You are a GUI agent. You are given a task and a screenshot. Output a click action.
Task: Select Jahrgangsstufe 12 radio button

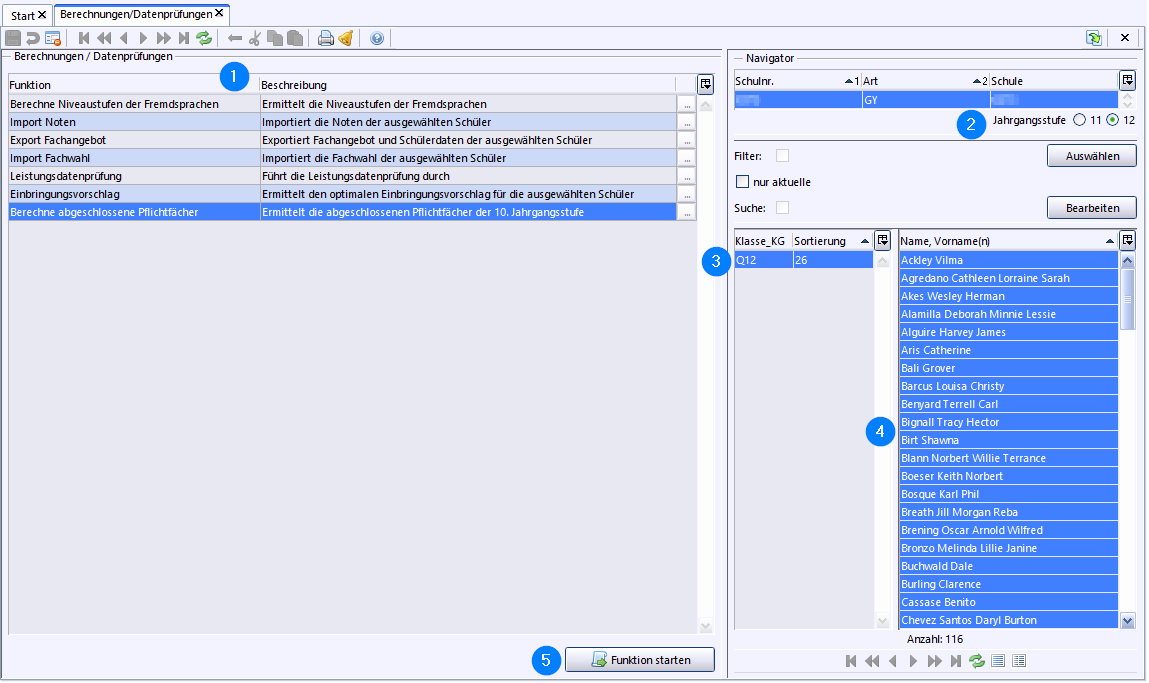[1112, 119]
